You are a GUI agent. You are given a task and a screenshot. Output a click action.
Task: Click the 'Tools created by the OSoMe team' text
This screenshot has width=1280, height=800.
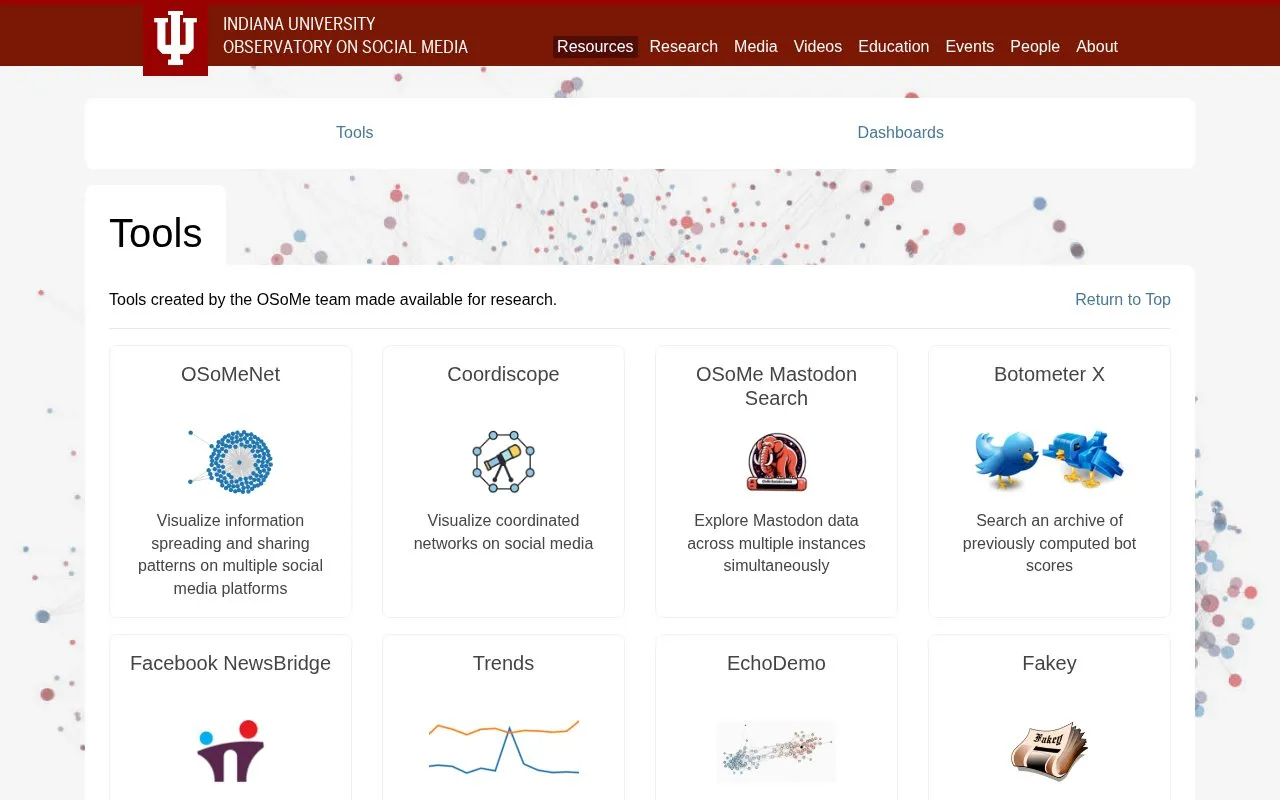[333, 299]
